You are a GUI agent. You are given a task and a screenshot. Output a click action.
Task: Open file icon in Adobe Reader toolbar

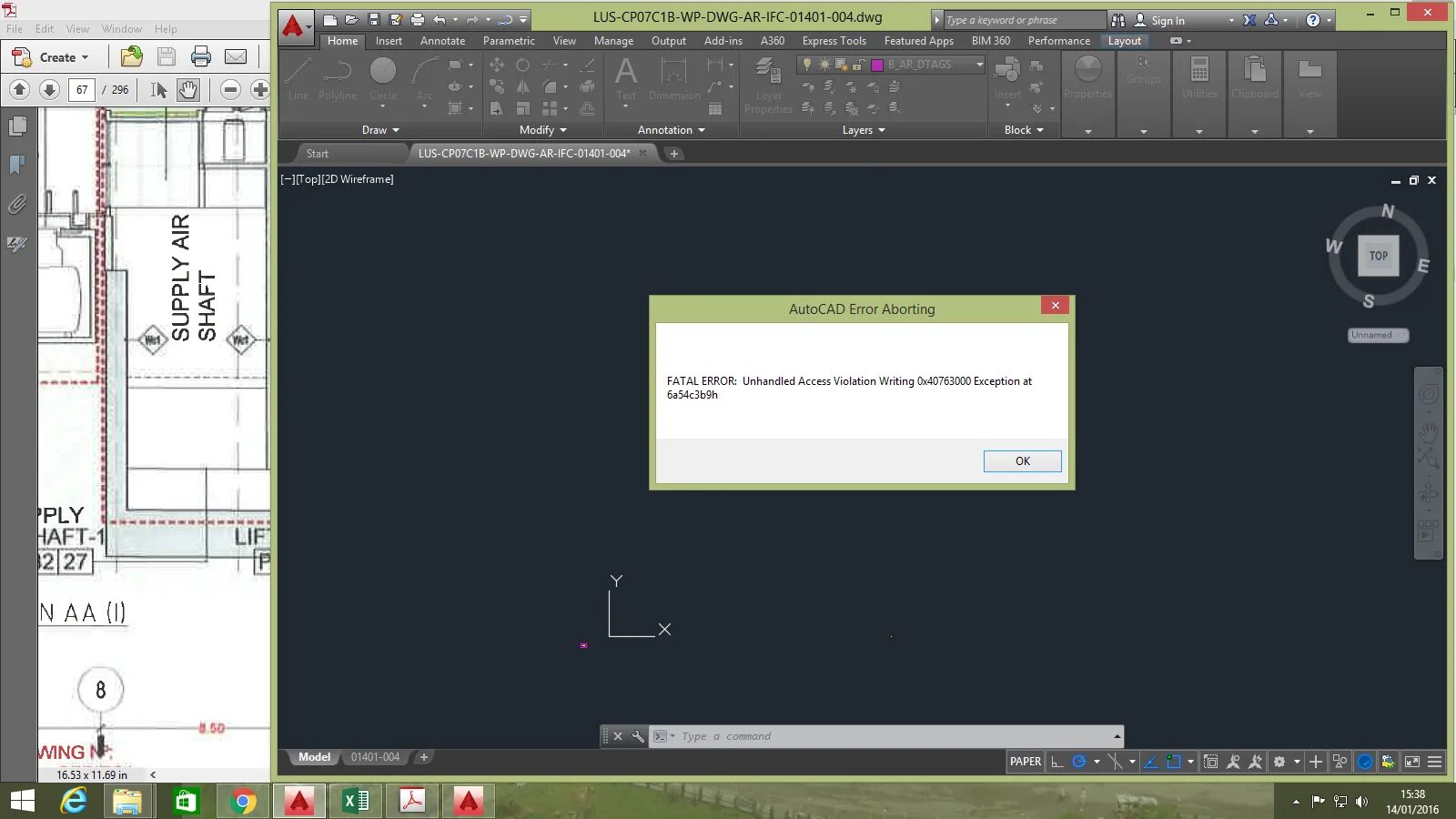132,56
